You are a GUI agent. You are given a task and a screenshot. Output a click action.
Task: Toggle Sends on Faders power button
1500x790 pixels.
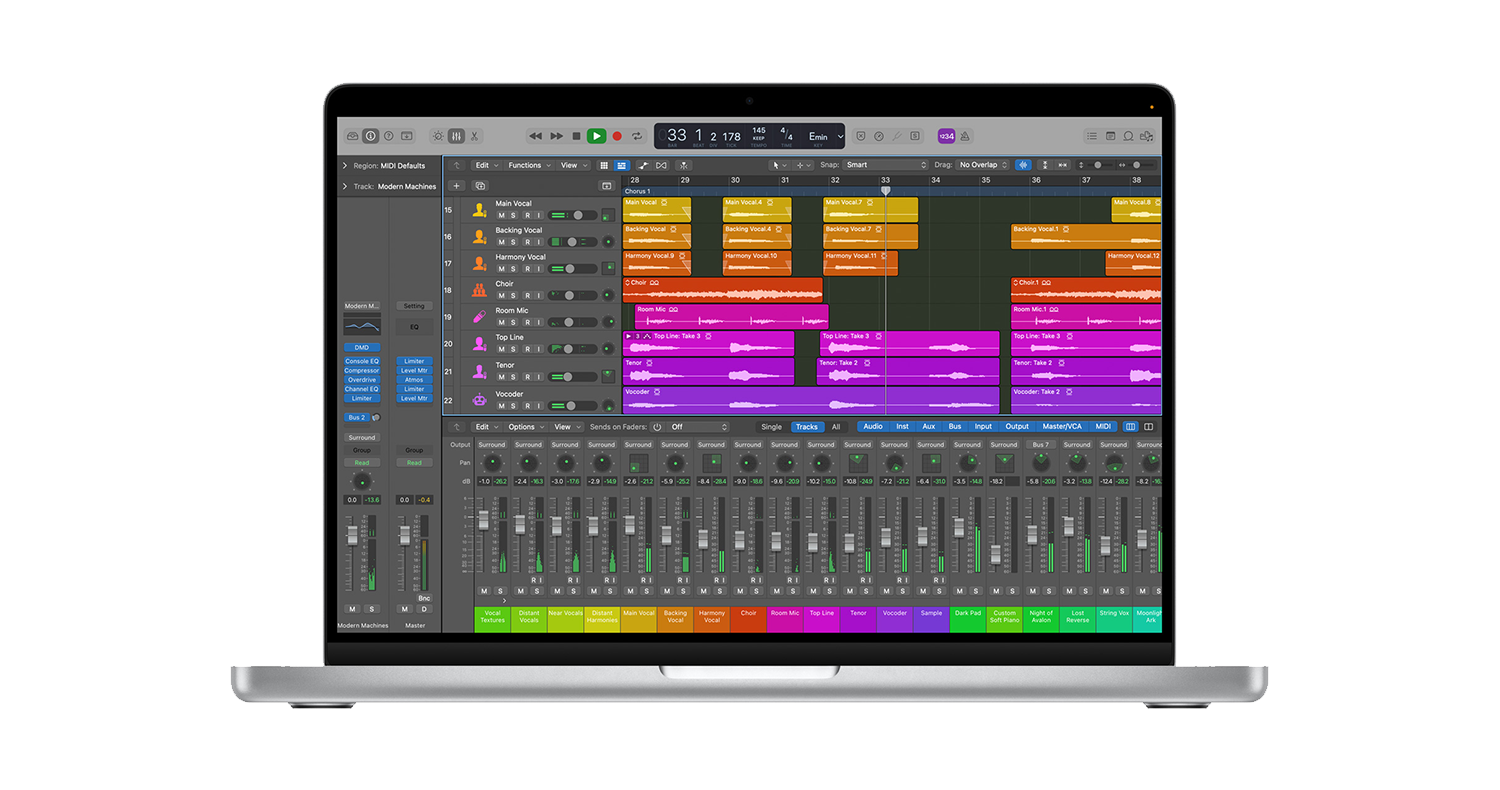point(657,427)
